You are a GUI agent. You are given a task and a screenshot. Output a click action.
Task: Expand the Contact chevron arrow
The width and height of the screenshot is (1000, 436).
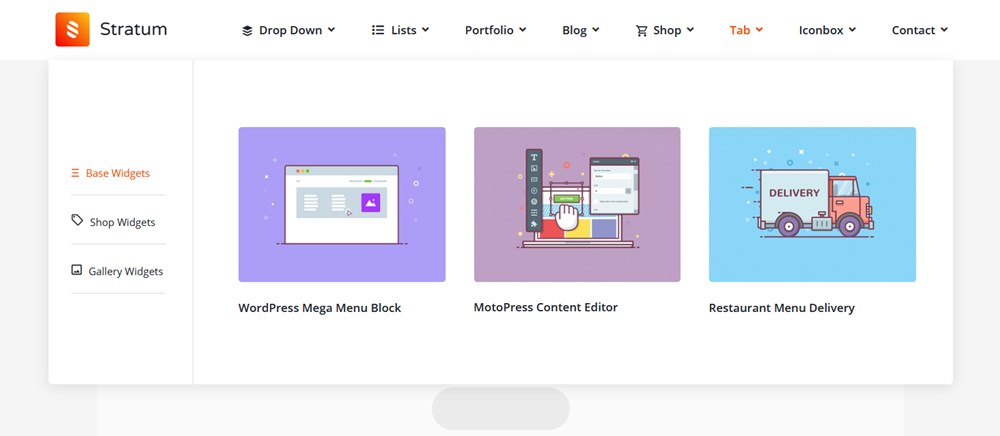(x=944, y=29)
